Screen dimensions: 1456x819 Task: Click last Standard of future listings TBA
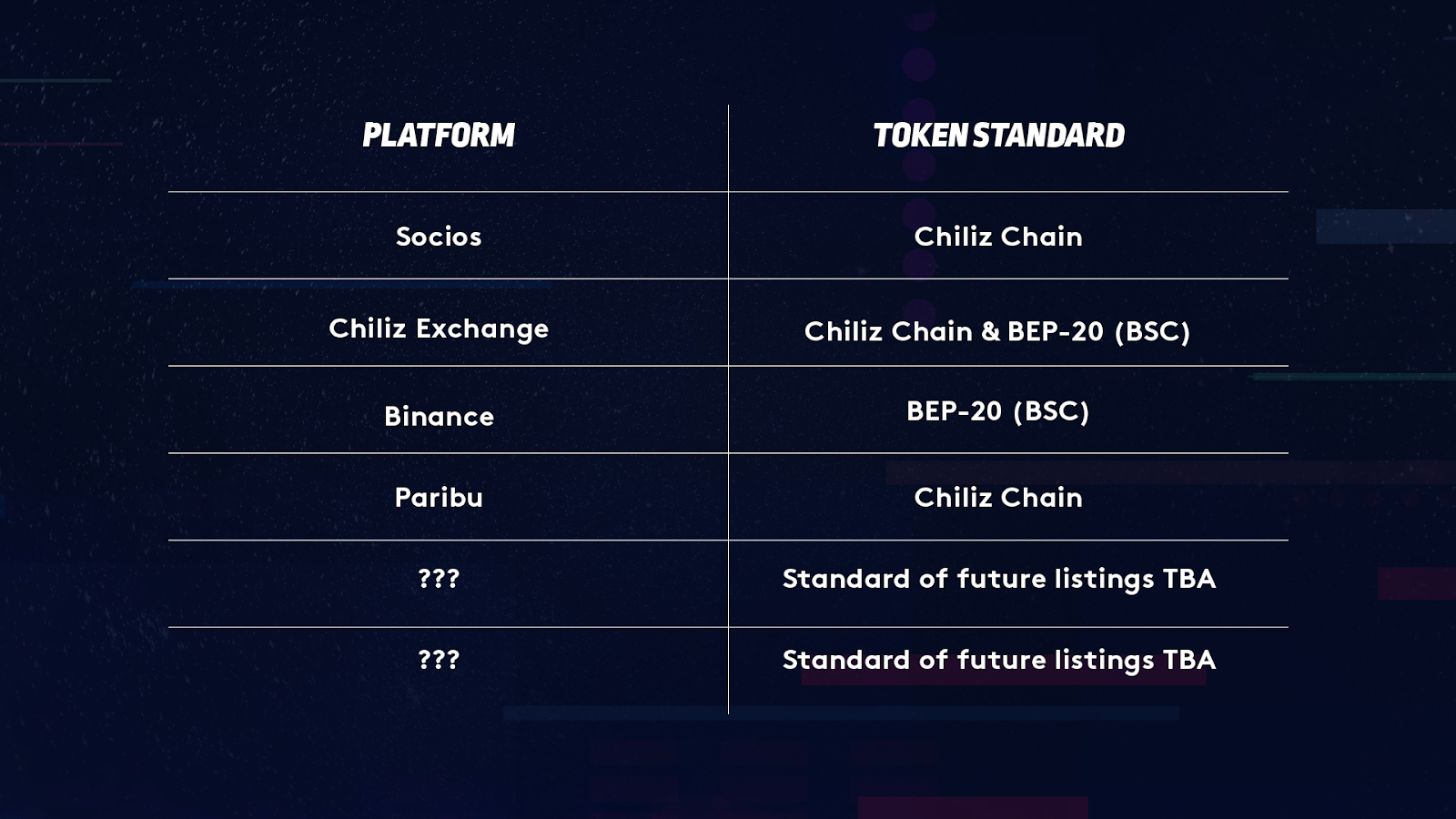coord(999,660)
